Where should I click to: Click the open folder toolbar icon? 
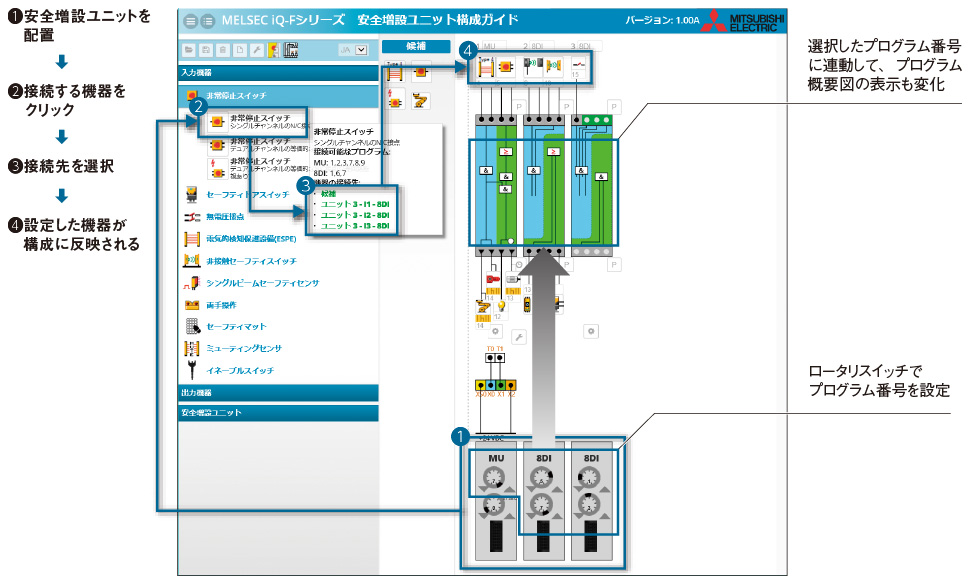coord(188,49)
